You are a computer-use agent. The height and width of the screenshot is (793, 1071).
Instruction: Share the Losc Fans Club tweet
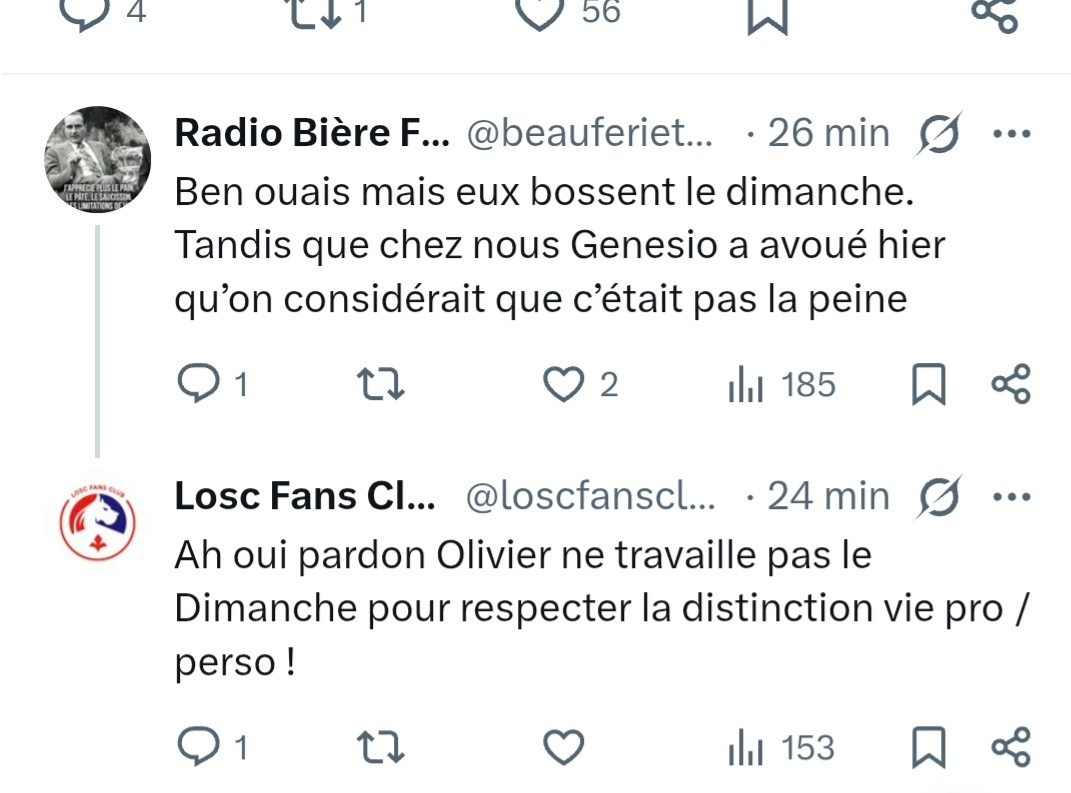pos(1010,747)
